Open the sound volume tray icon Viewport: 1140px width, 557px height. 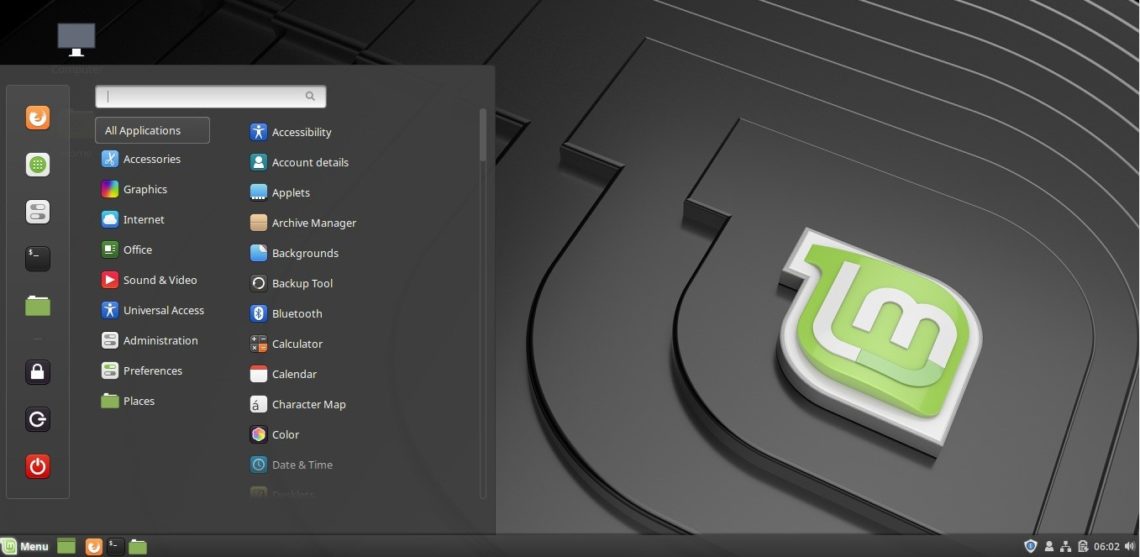point(1130,546)
